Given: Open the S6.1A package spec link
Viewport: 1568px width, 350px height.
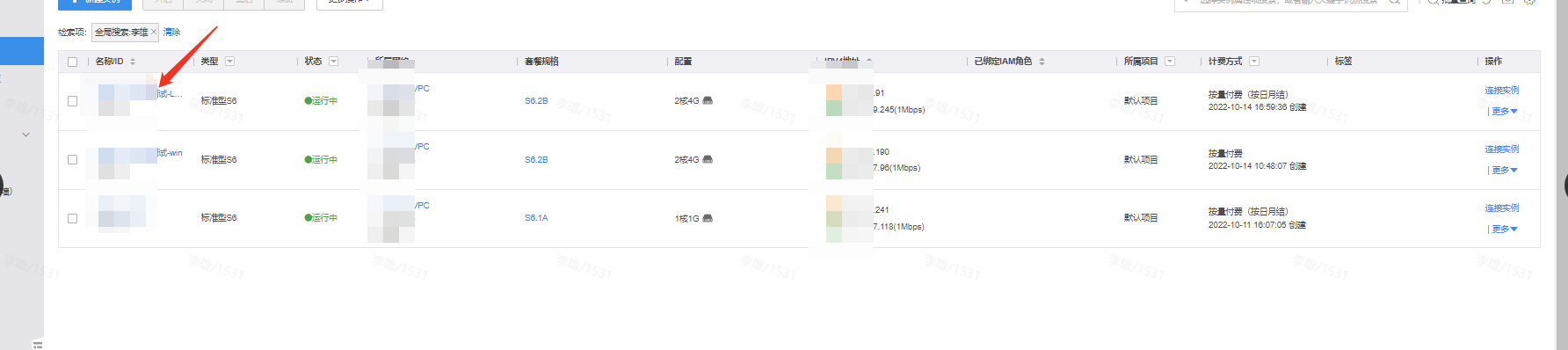Looking at the screenshot, I should tap(536, 218).
